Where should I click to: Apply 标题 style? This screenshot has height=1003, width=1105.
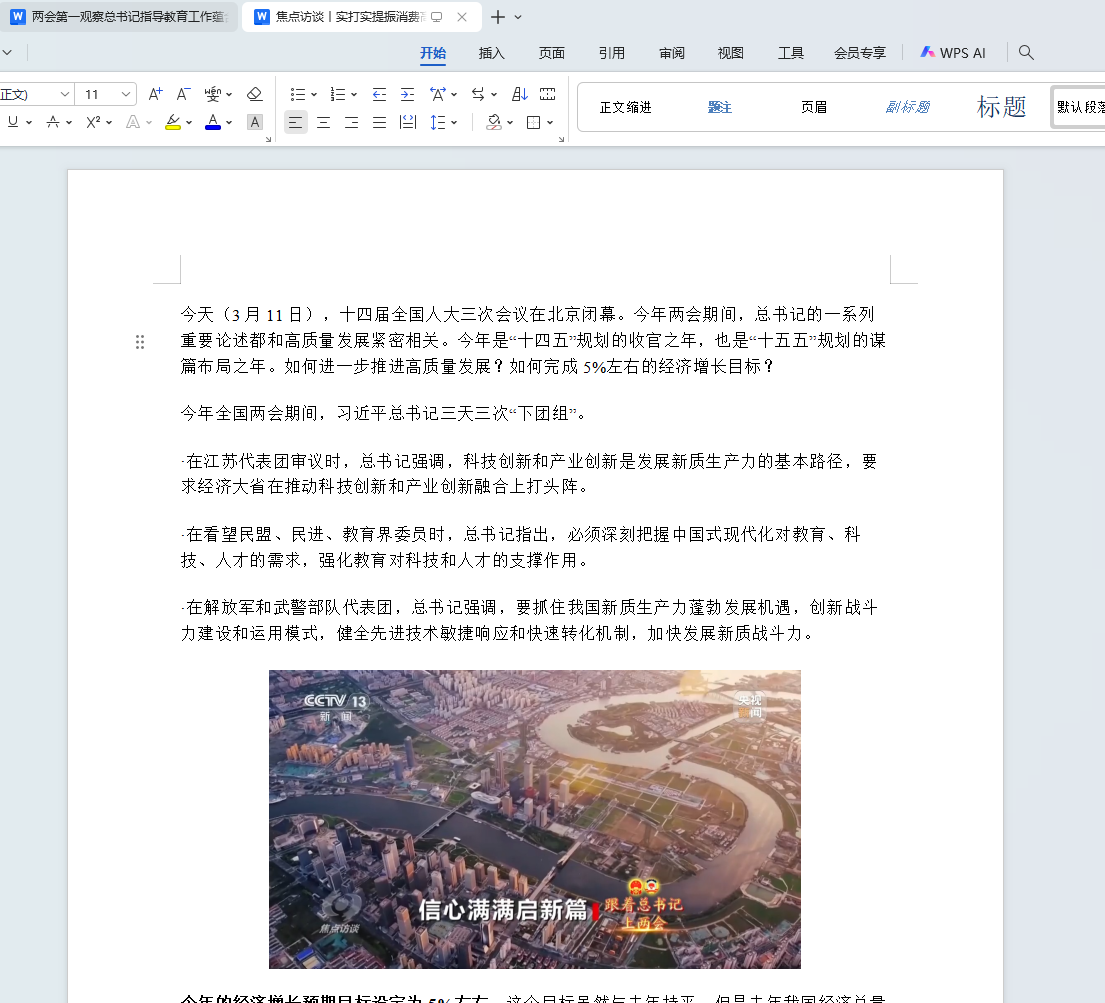(x=1001, y=107)
